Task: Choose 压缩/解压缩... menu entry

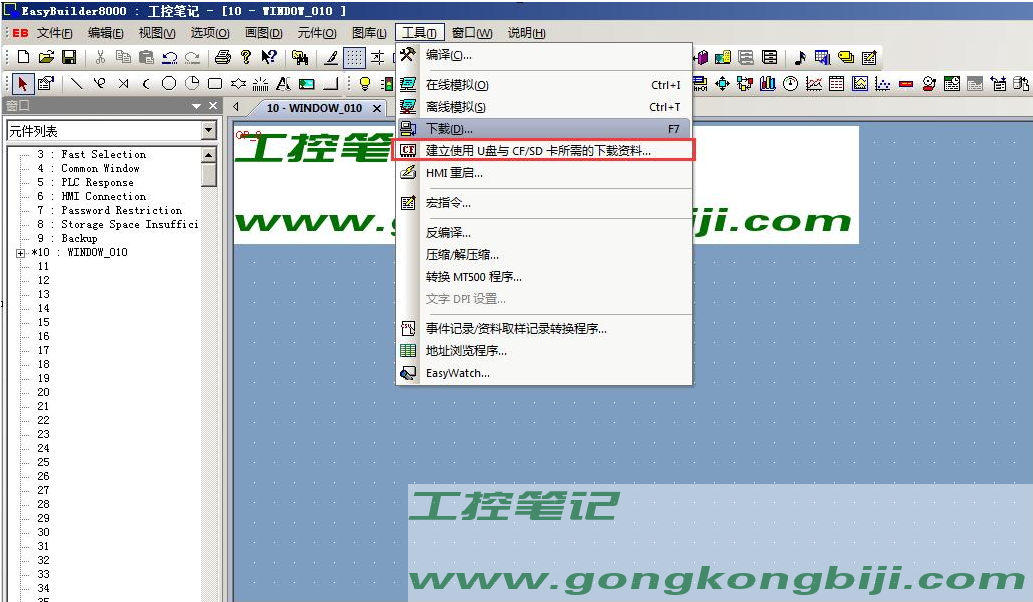Action: click(544, 255)
